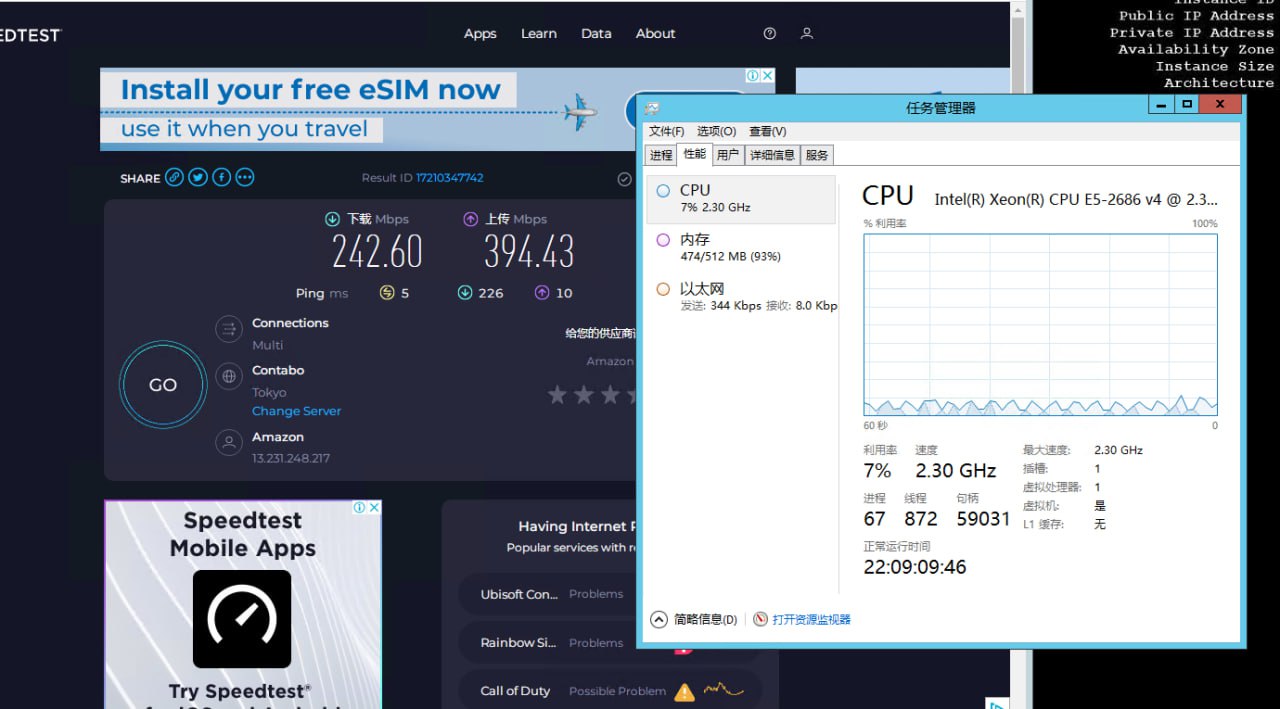1280x709 pixels.
Task: Open the About menu on Speedtest
Action: click(x=655, y=33)
